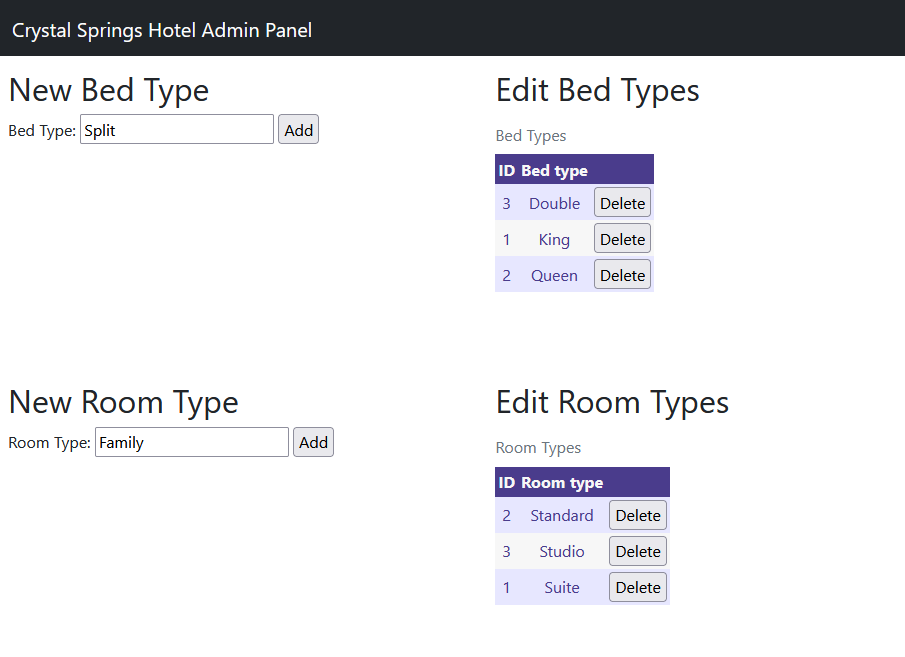Click the ID header in bed table
905x657 pixels.
(506, 170)
